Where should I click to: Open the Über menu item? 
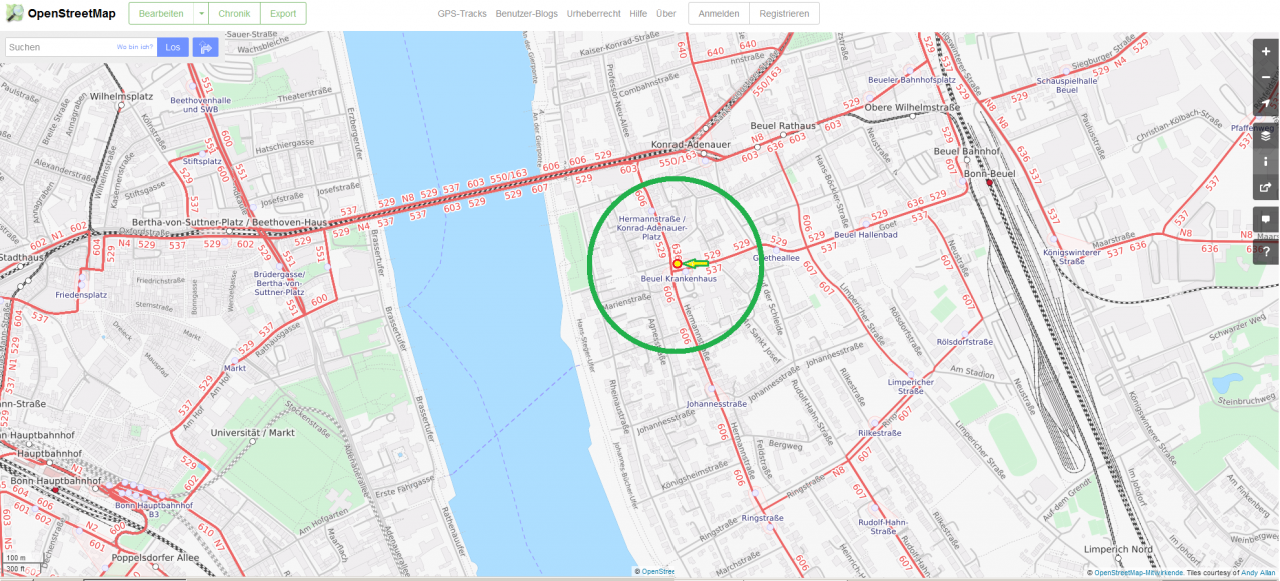pos(666,14)
